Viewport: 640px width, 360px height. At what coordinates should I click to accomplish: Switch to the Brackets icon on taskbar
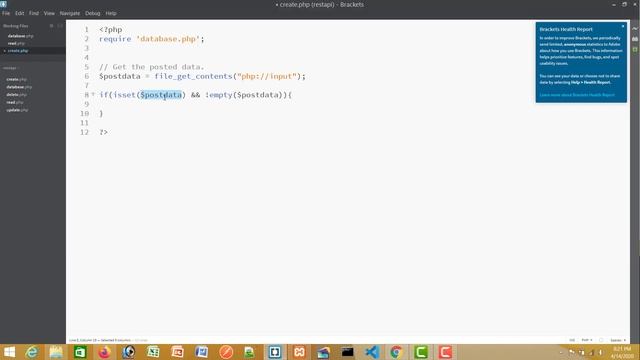(x=275, y=352)
